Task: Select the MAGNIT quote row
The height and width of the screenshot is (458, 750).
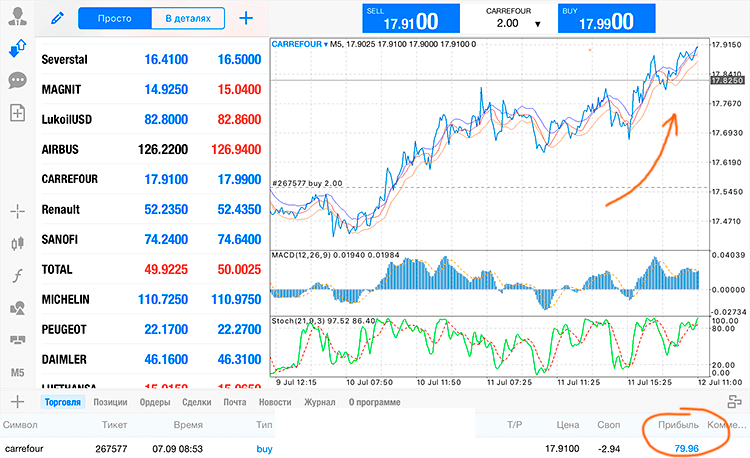Action: tap(152, 89)
